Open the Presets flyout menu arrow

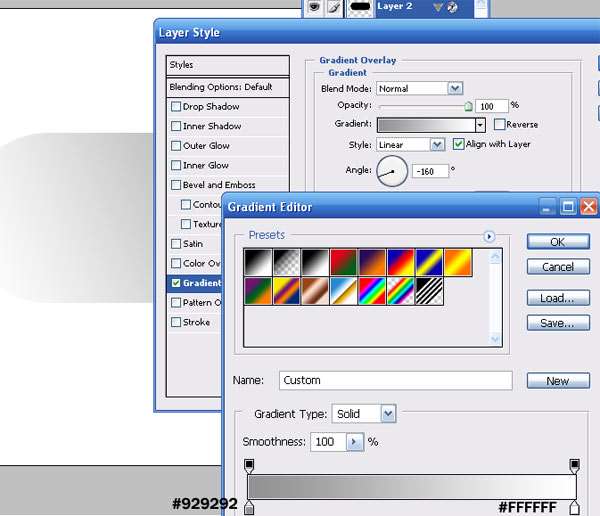coord(489,236)
